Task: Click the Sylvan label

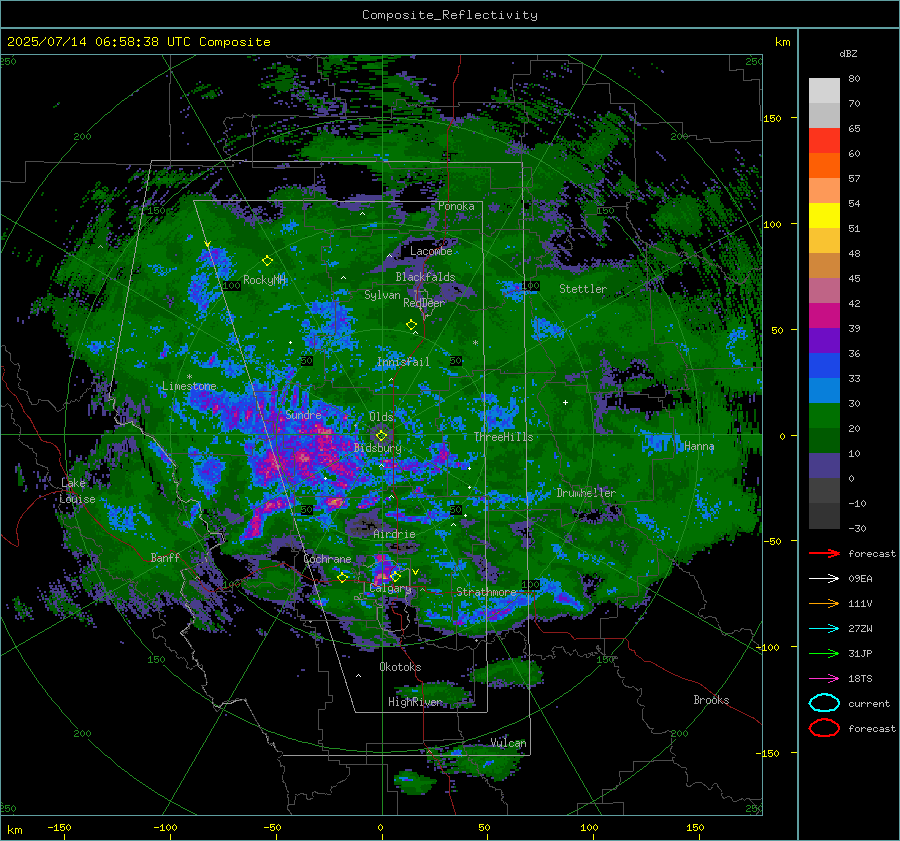Action: [x=382, y=294]
